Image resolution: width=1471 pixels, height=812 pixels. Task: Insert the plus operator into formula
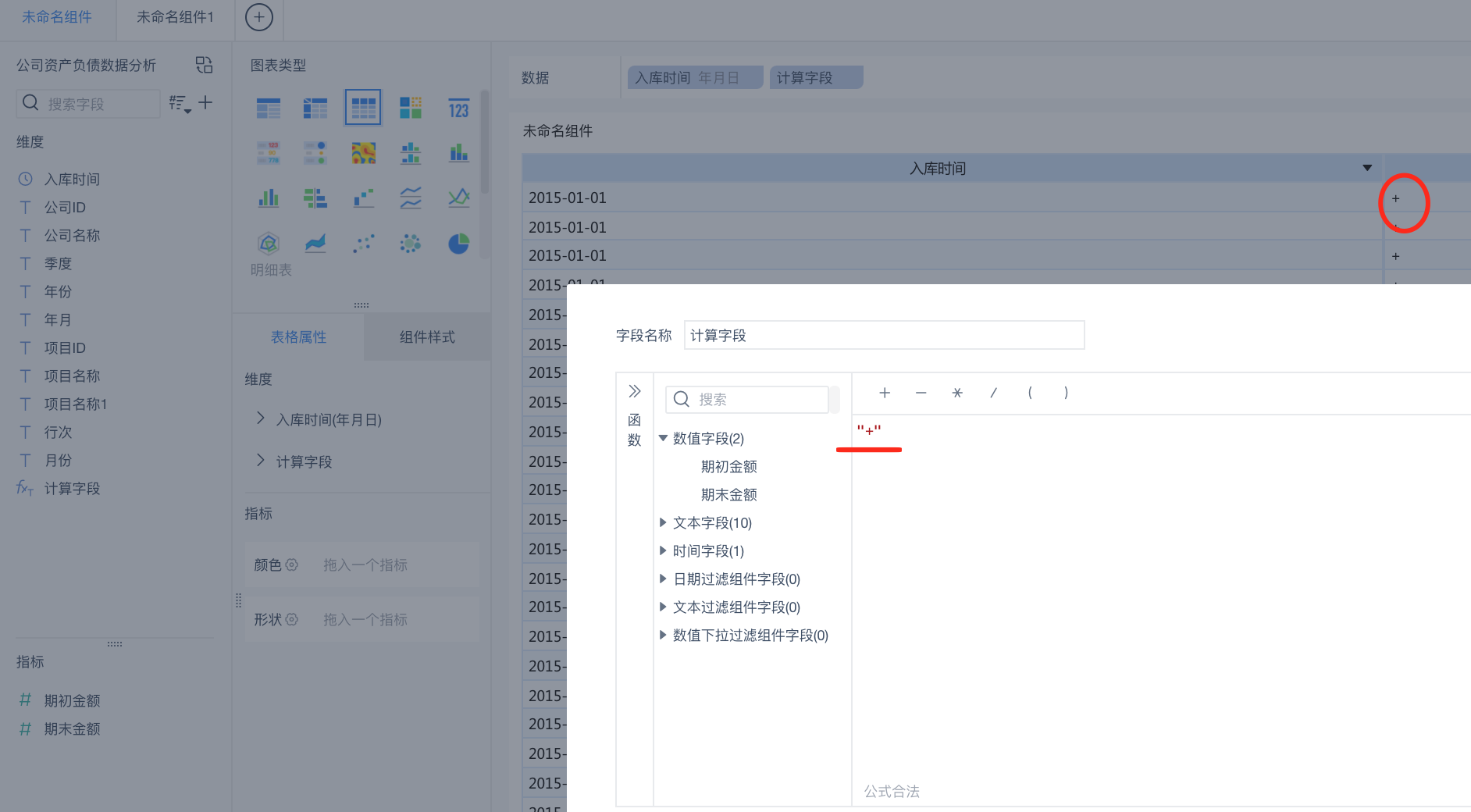pos(885,393)
